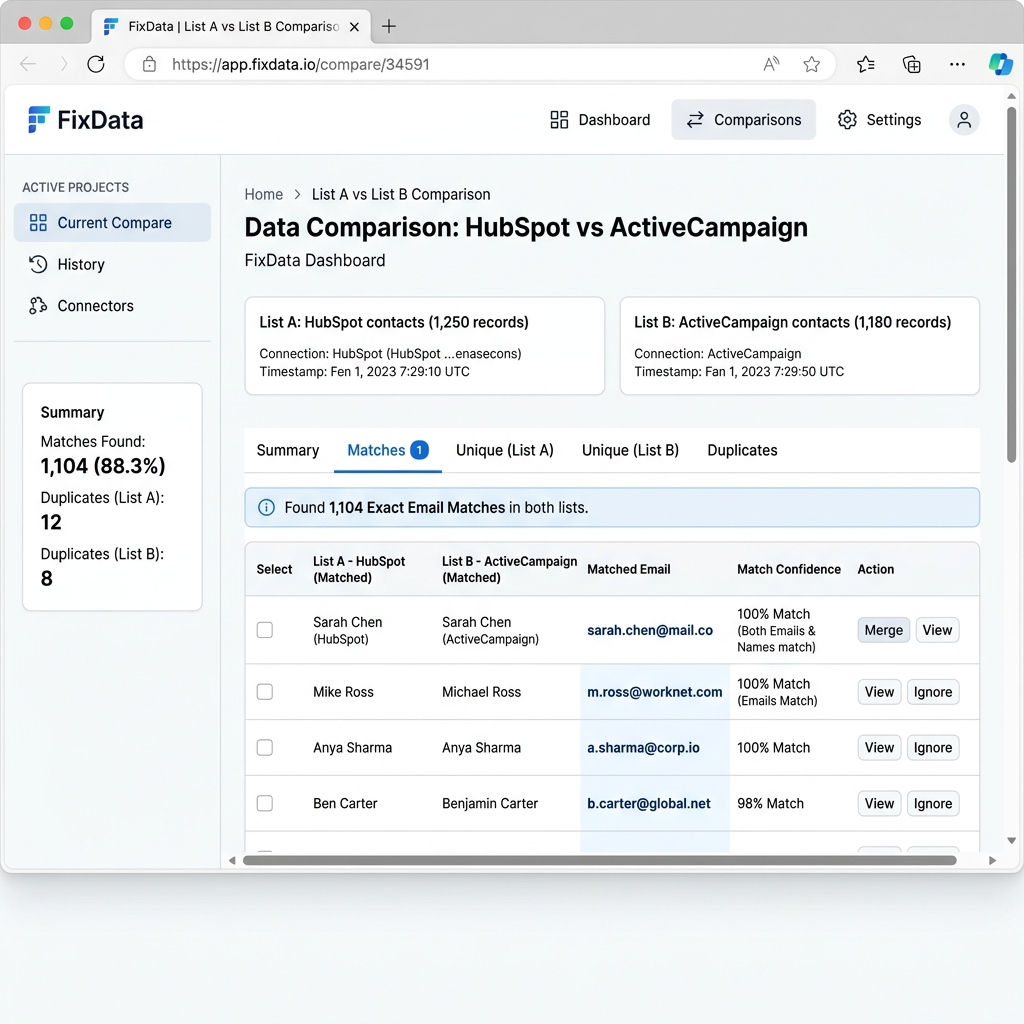Open the Favorites list icon

coord(866,64)
